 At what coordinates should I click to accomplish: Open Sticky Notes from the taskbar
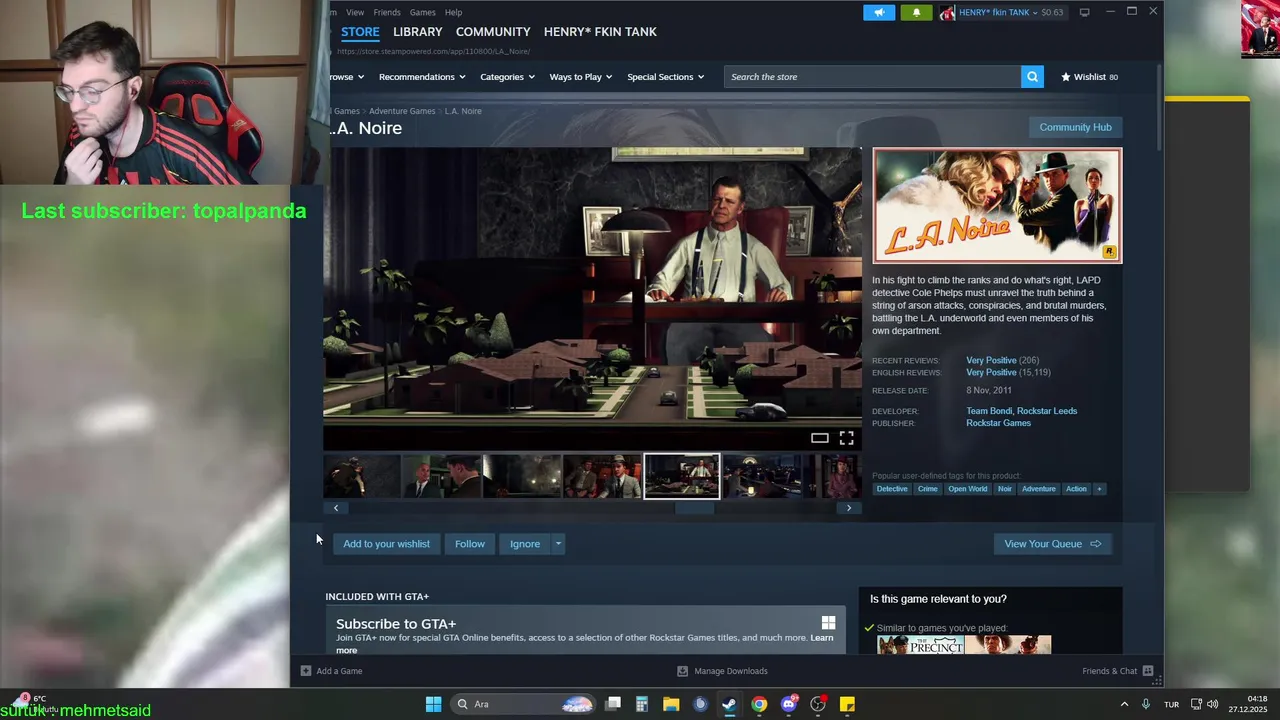coord(847,704)
